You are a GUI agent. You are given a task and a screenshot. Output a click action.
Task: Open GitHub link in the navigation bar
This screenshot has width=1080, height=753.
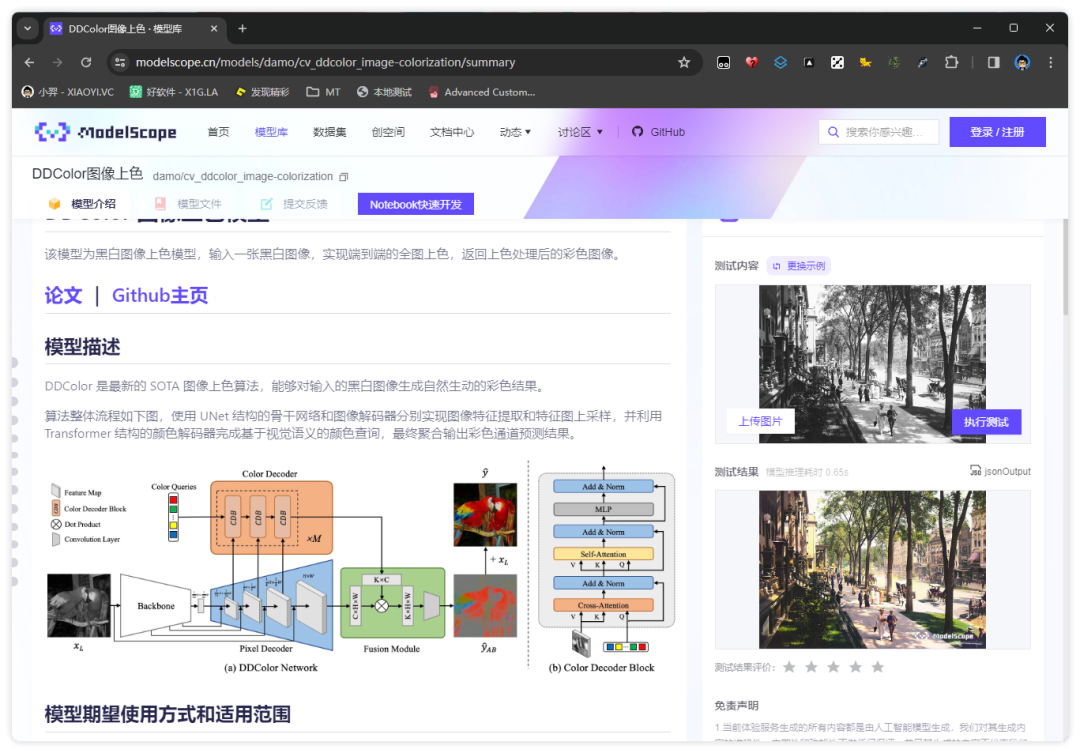coord(658,132)
